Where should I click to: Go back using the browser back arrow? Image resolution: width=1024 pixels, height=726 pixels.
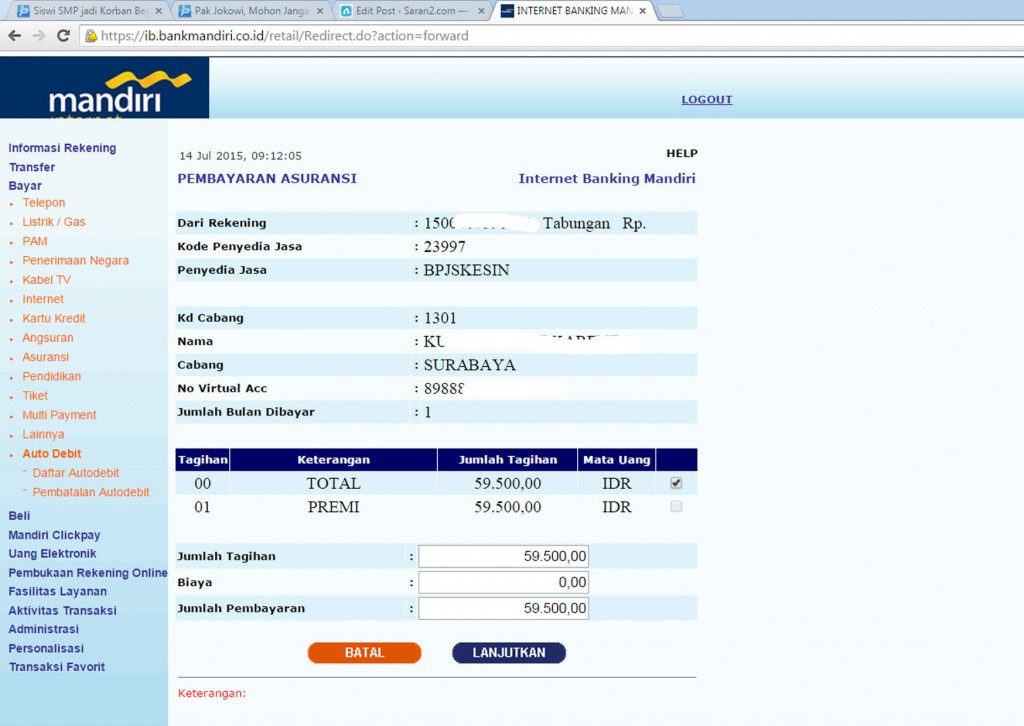tap(14, 36)
